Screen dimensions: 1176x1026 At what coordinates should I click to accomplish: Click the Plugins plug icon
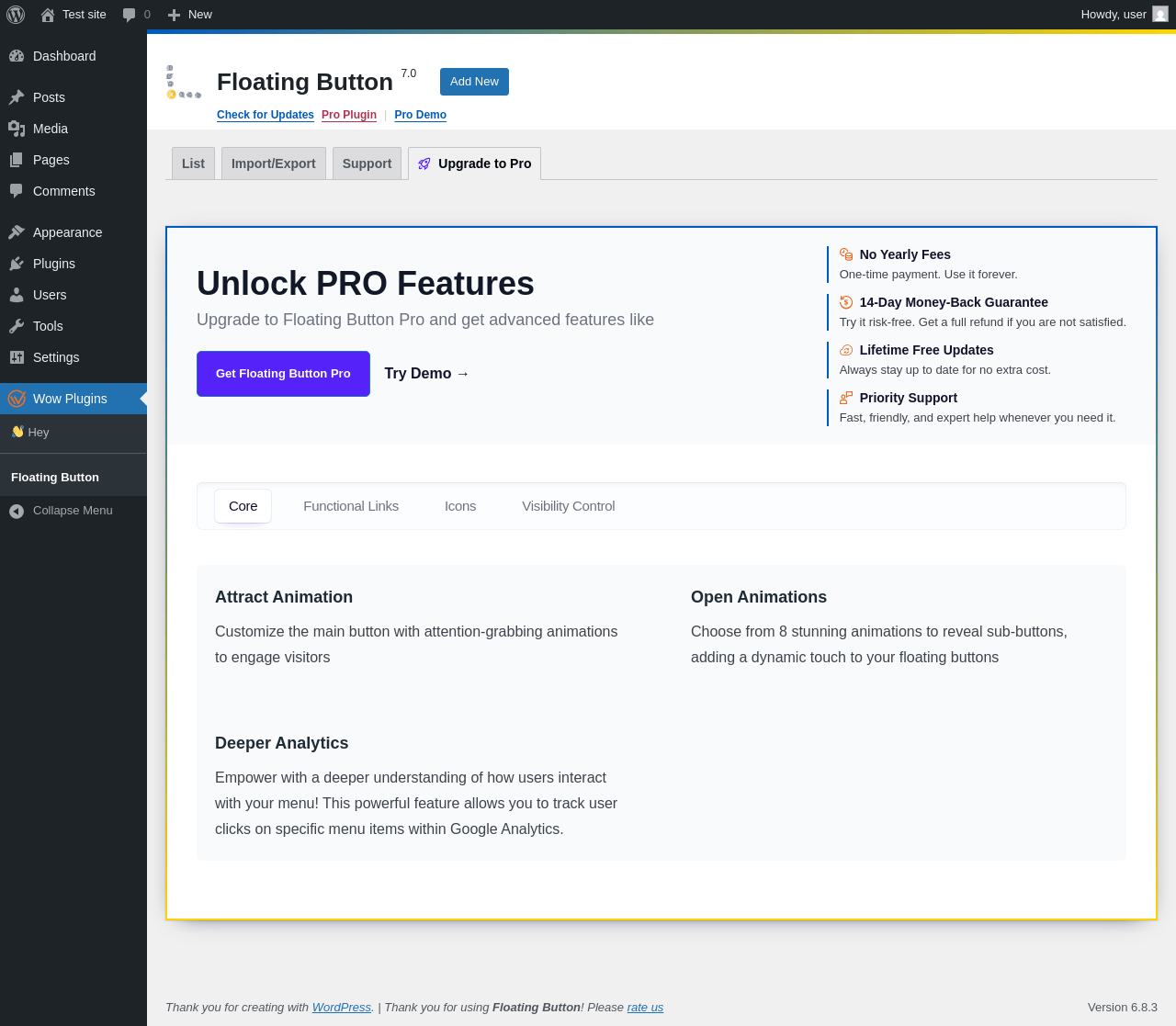pyautogui.click(x=17, y=264)
